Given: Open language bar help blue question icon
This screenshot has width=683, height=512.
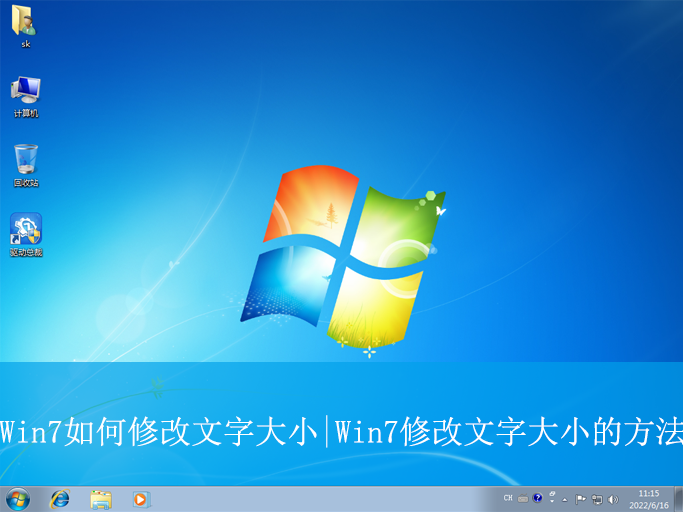Looking at the screenshot, I should [x=537, y=497].
